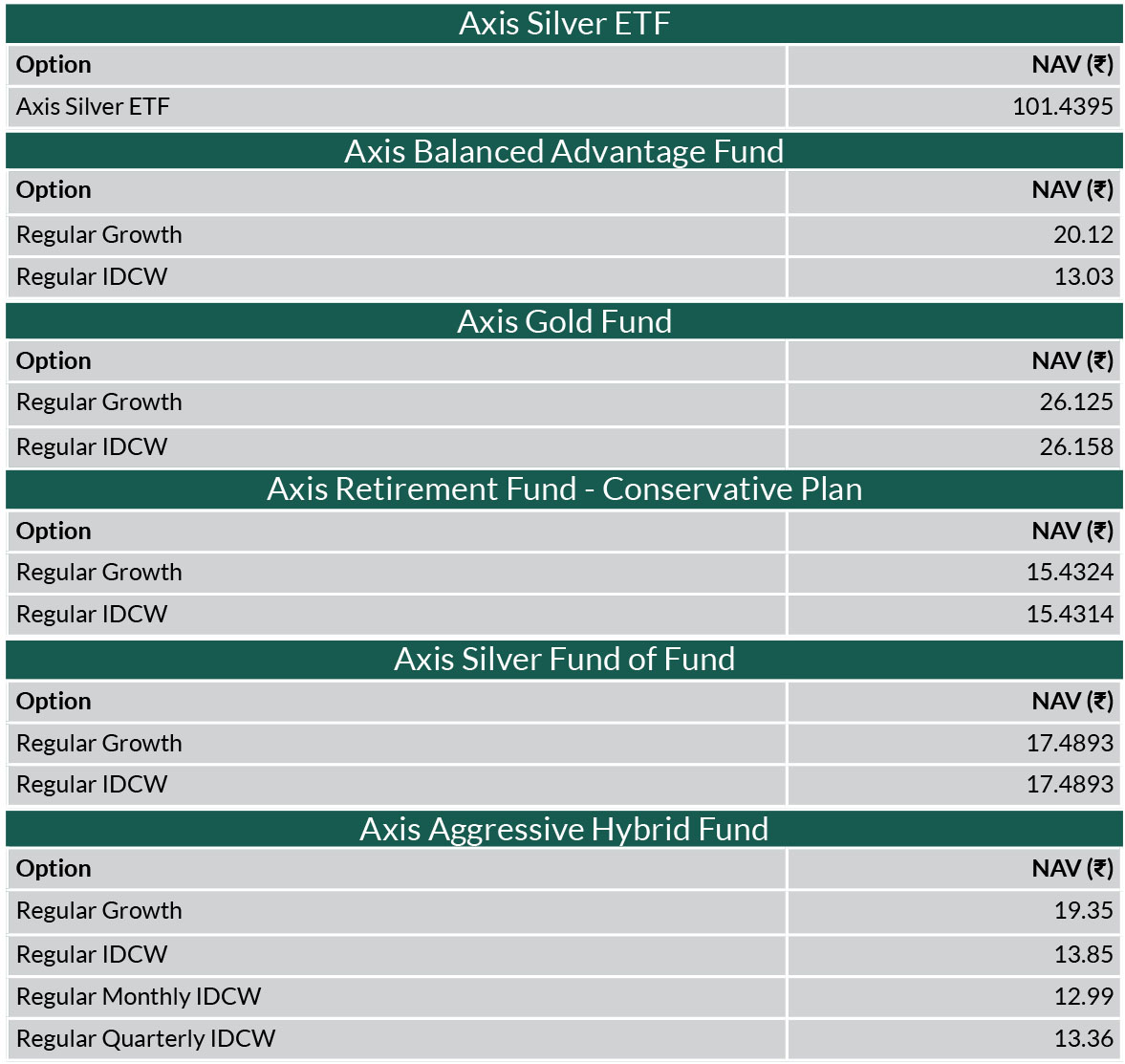Select 'Regular IDCW' under Axis Silver Fund of Fund
1125x1064 pixels.
click(x=92, y=784)
